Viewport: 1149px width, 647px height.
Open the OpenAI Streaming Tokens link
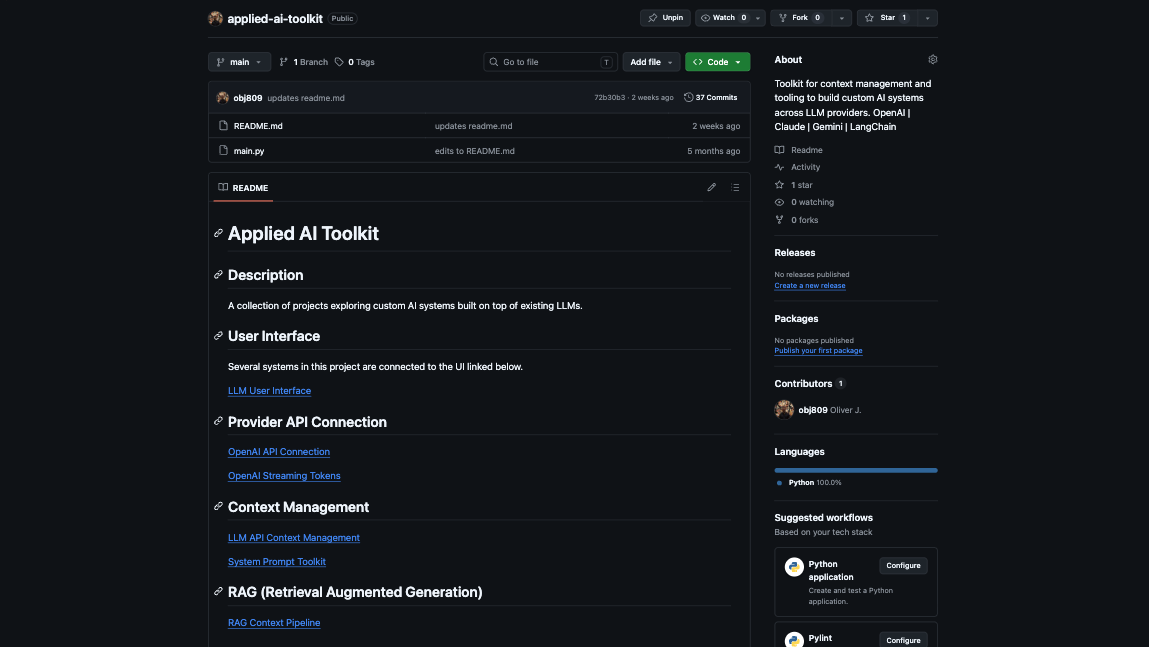pyautogui.click(x=284, y=476)
